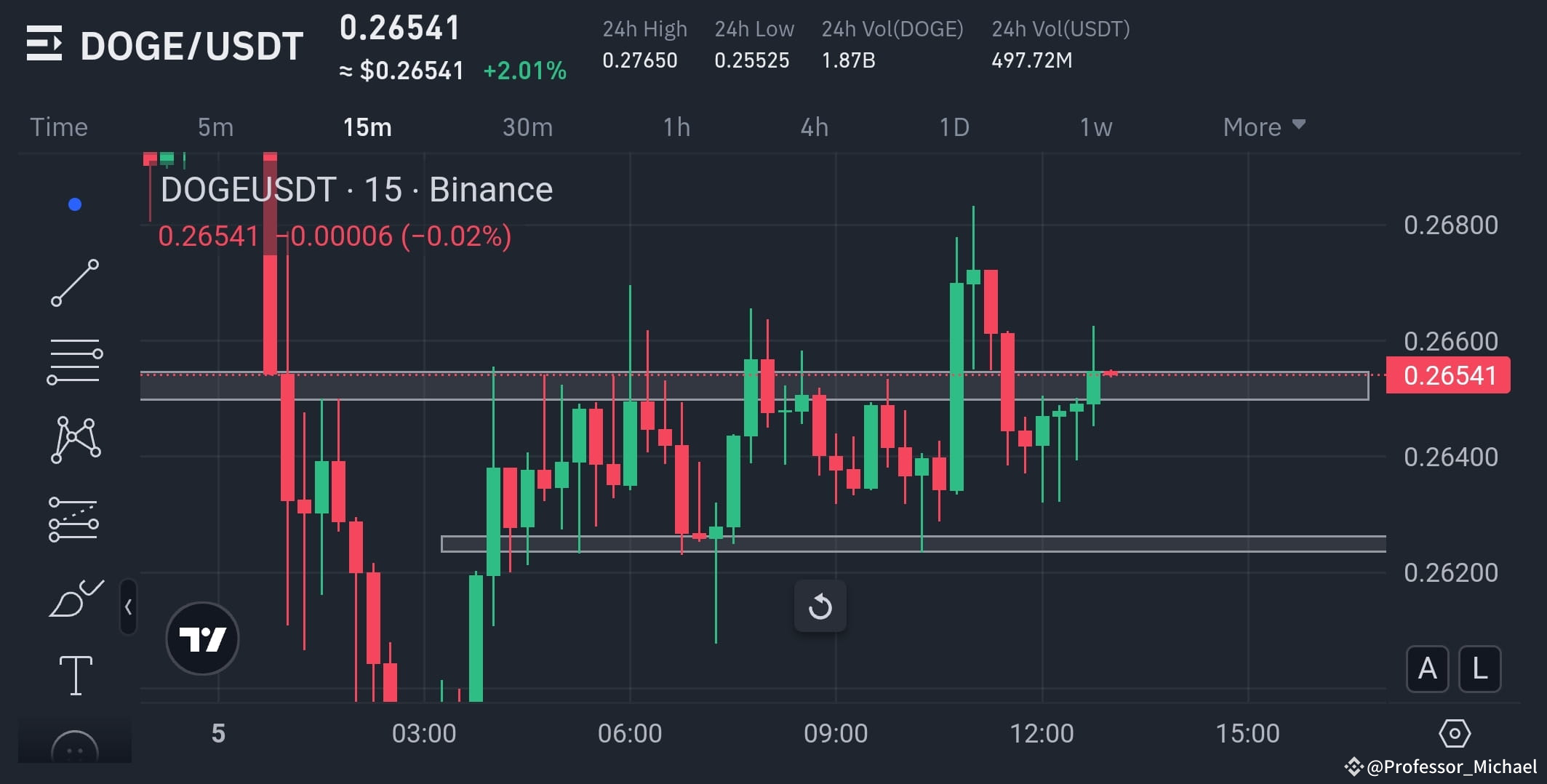
Task: Open the horizontal lines drawing tool
Action: (x=75, y=361)
